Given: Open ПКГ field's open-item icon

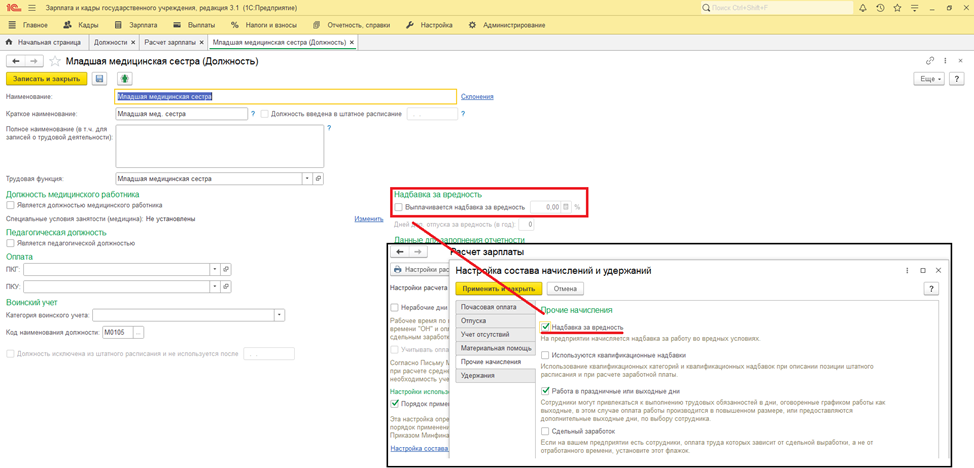Looking at the screenshot, I should click(226, 269).
